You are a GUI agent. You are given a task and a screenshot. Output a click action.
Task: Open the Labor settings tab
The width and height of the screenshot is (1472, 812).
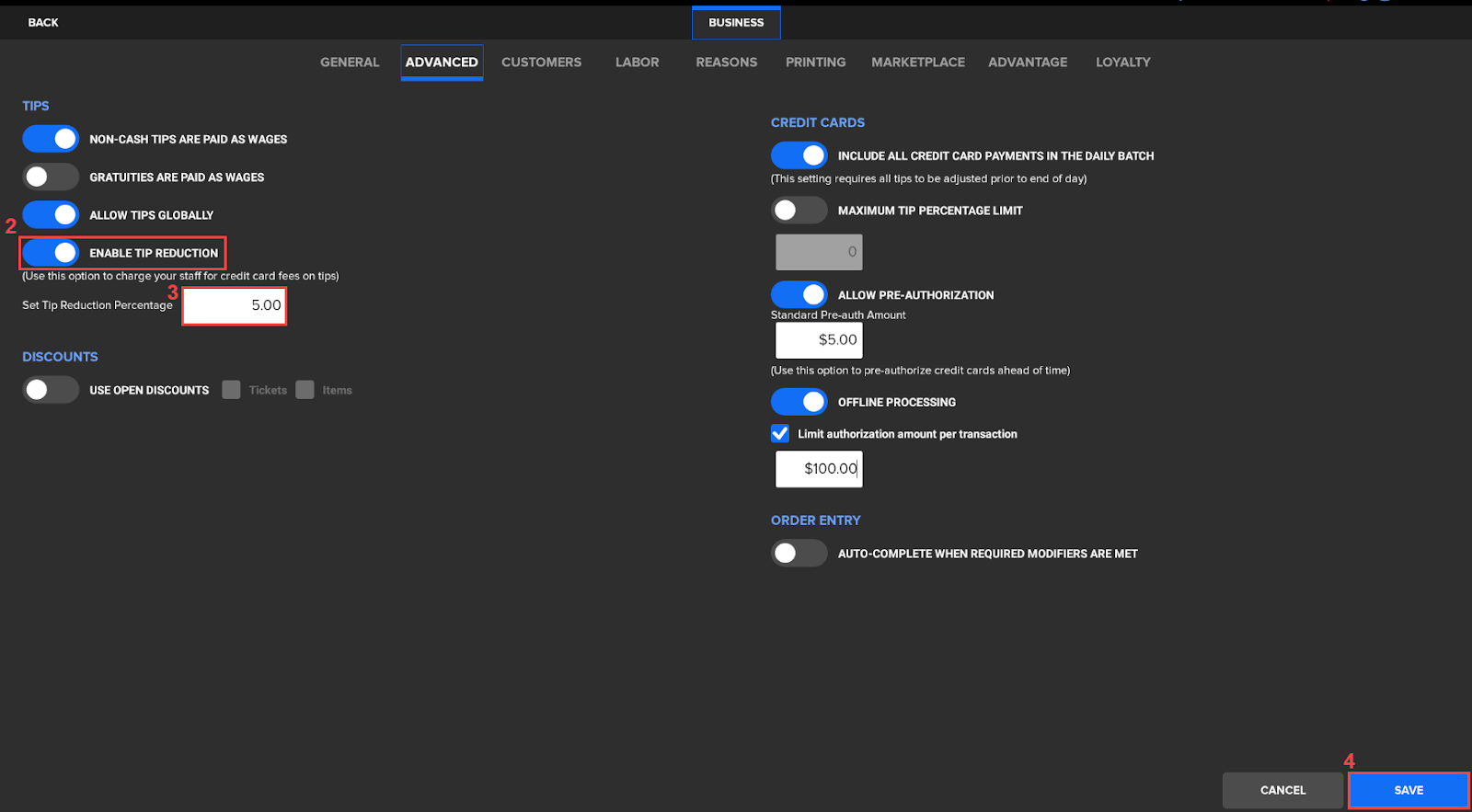coord(637,62)
